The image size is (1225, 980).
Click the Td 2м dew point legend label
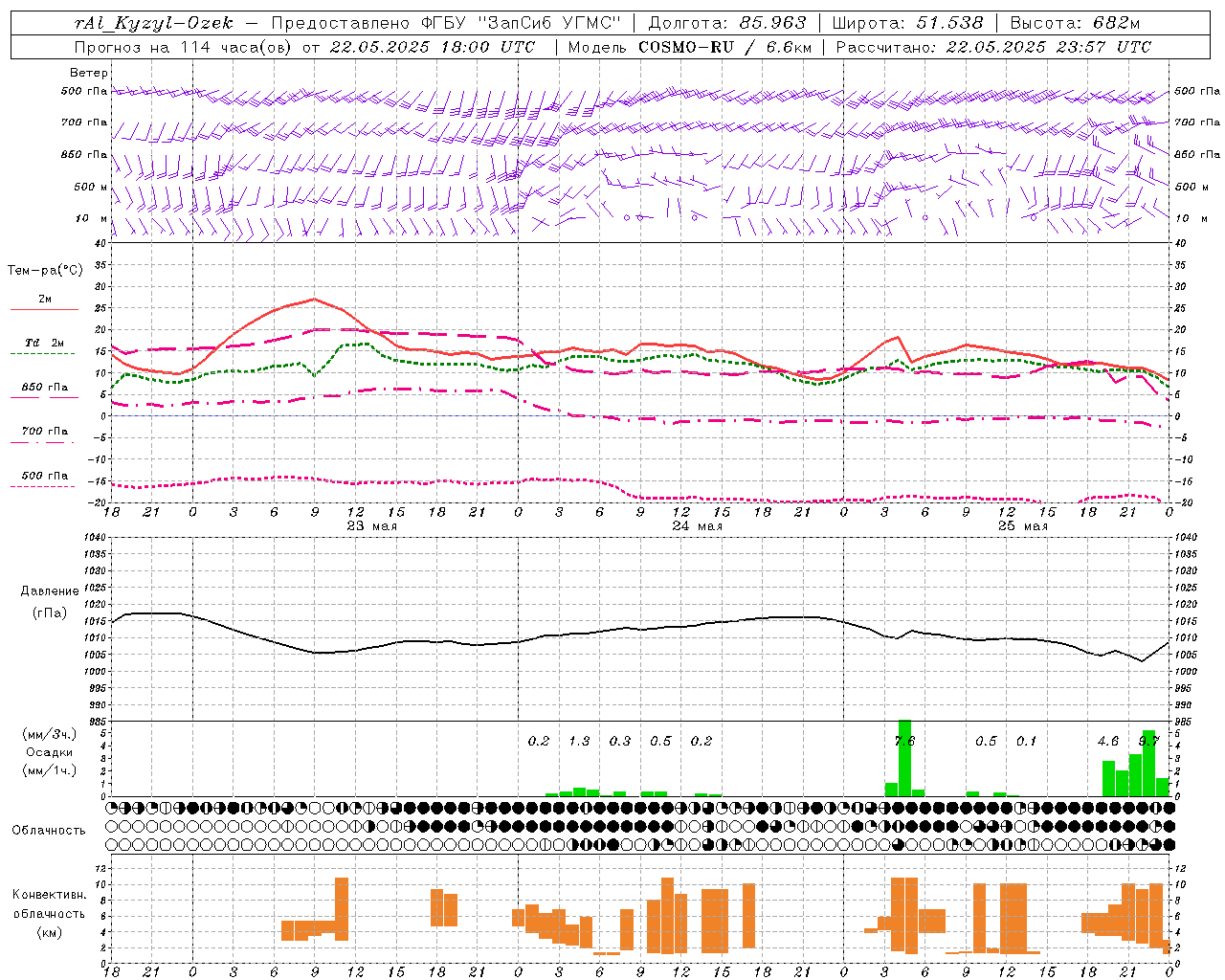[x=45, y=343]
